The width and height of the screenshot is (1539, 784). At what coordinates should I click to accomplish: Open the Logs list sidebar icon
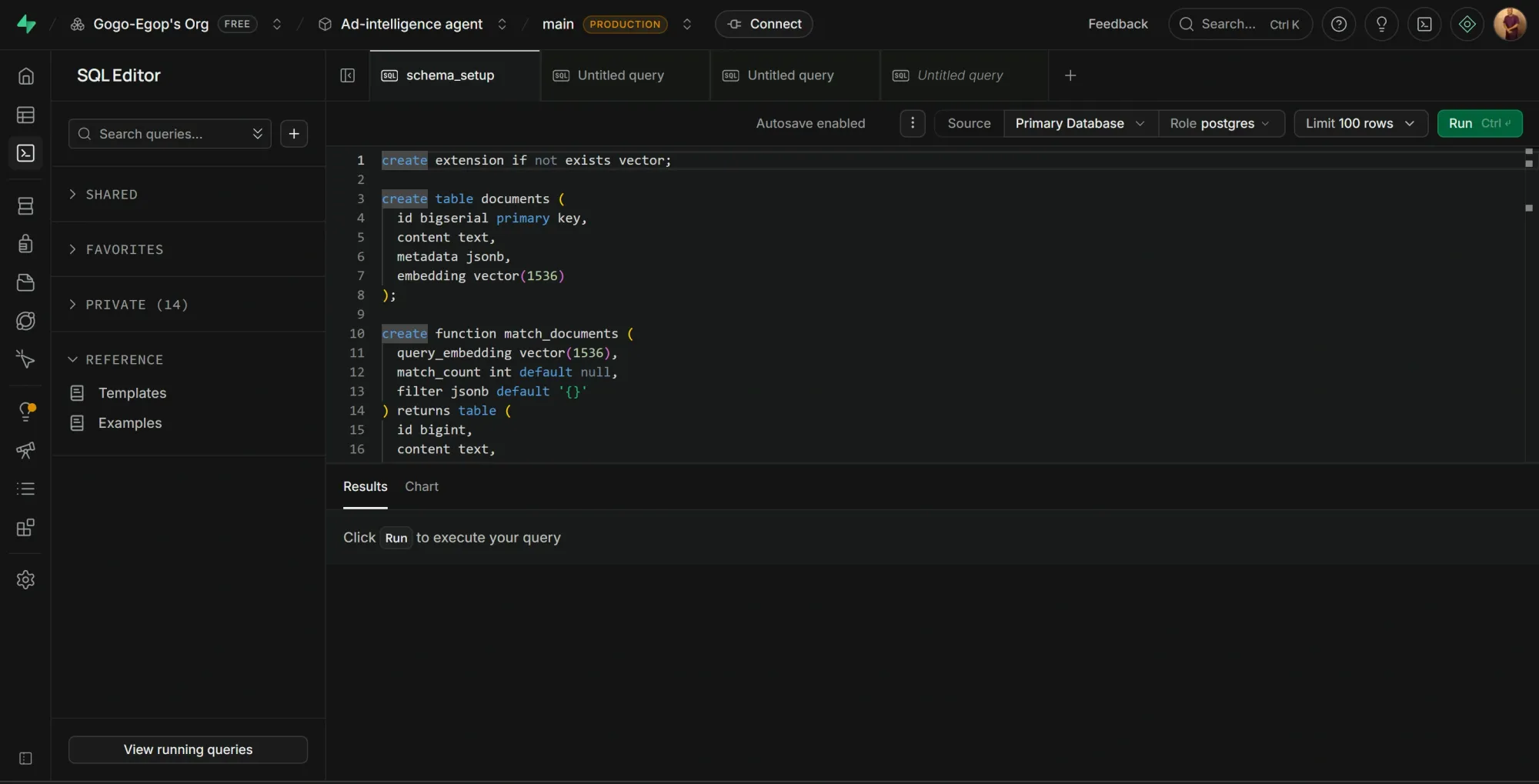tap(25, 489)
